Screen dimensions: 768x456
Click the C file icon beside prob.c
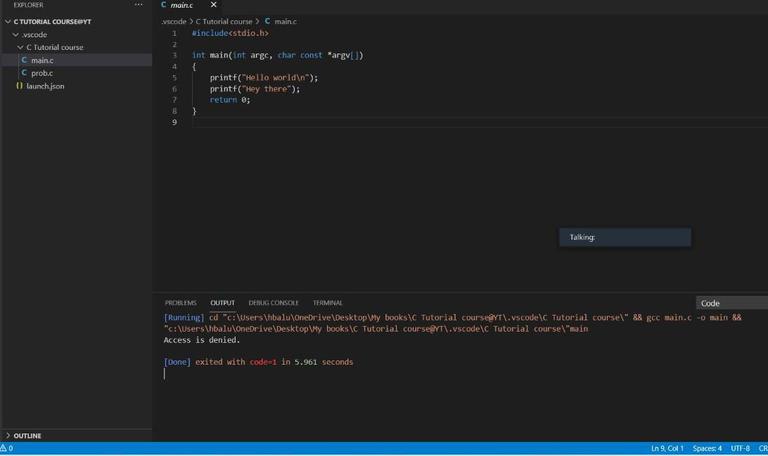pos(24,73)
